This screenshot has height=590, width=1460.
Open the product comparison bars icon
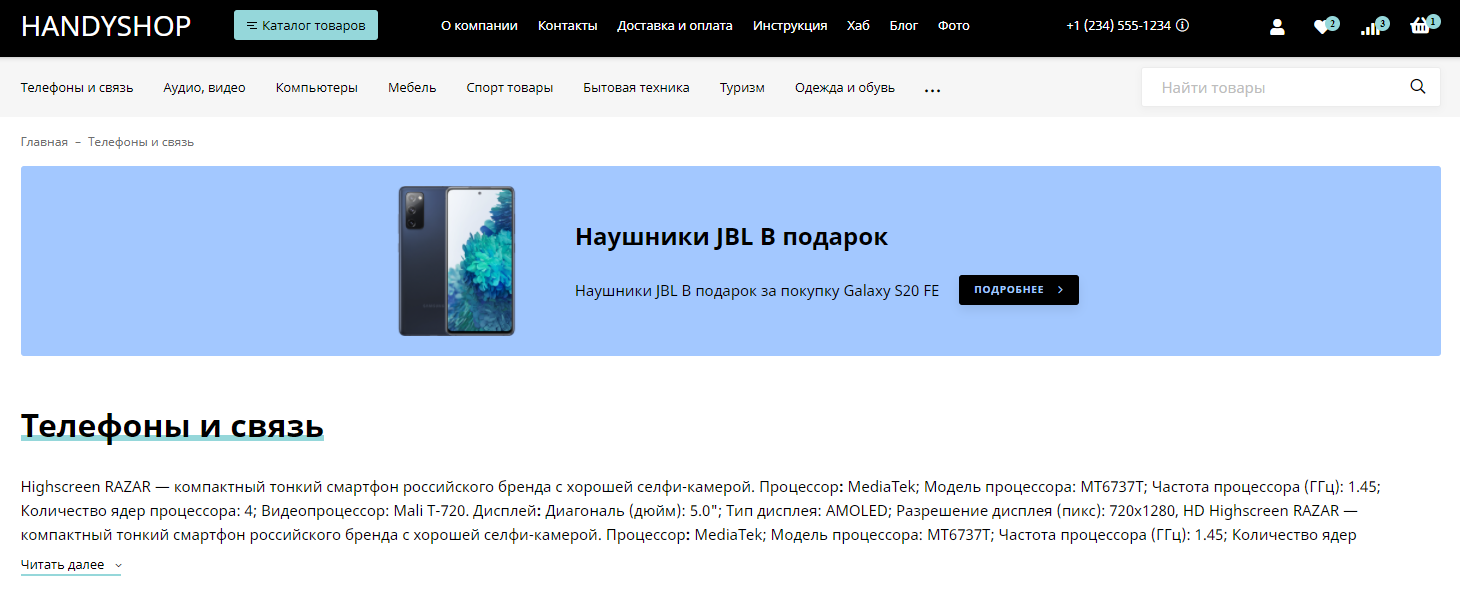point(1370,27)
